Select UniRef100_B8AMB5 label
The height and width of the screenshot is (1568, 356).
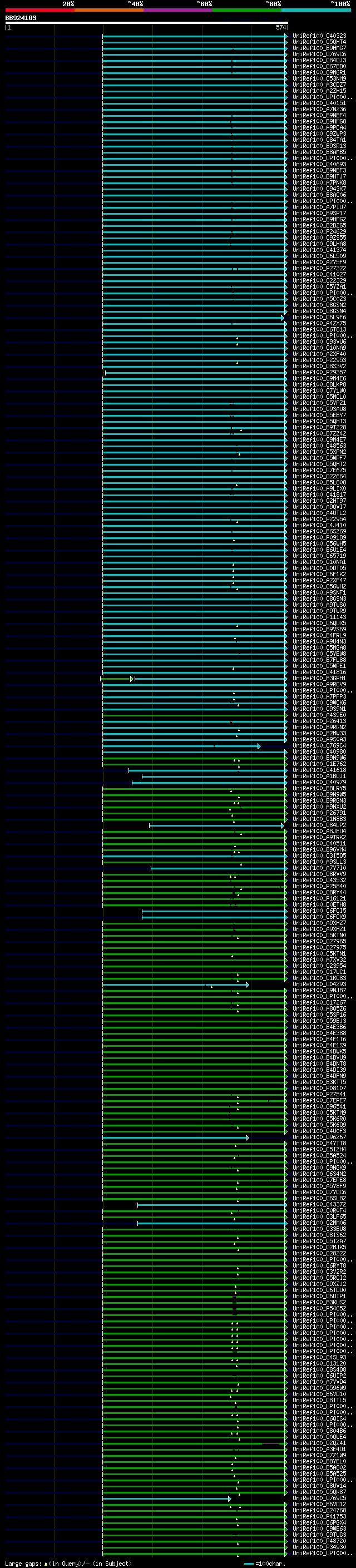click(x=319, y=152)
